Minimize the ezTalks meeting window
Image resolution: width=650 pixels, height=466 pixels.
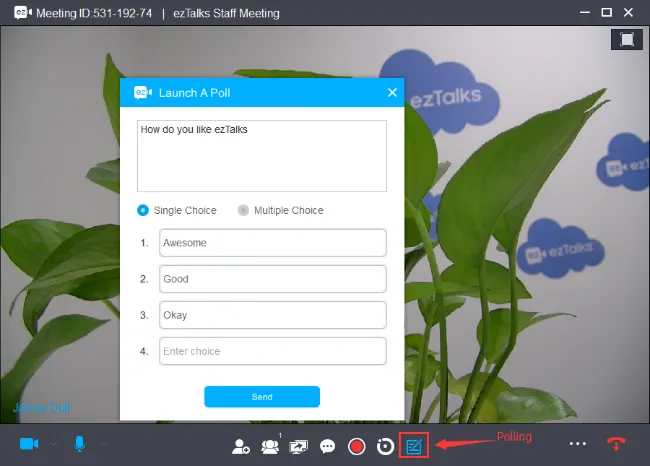point(585,12)
